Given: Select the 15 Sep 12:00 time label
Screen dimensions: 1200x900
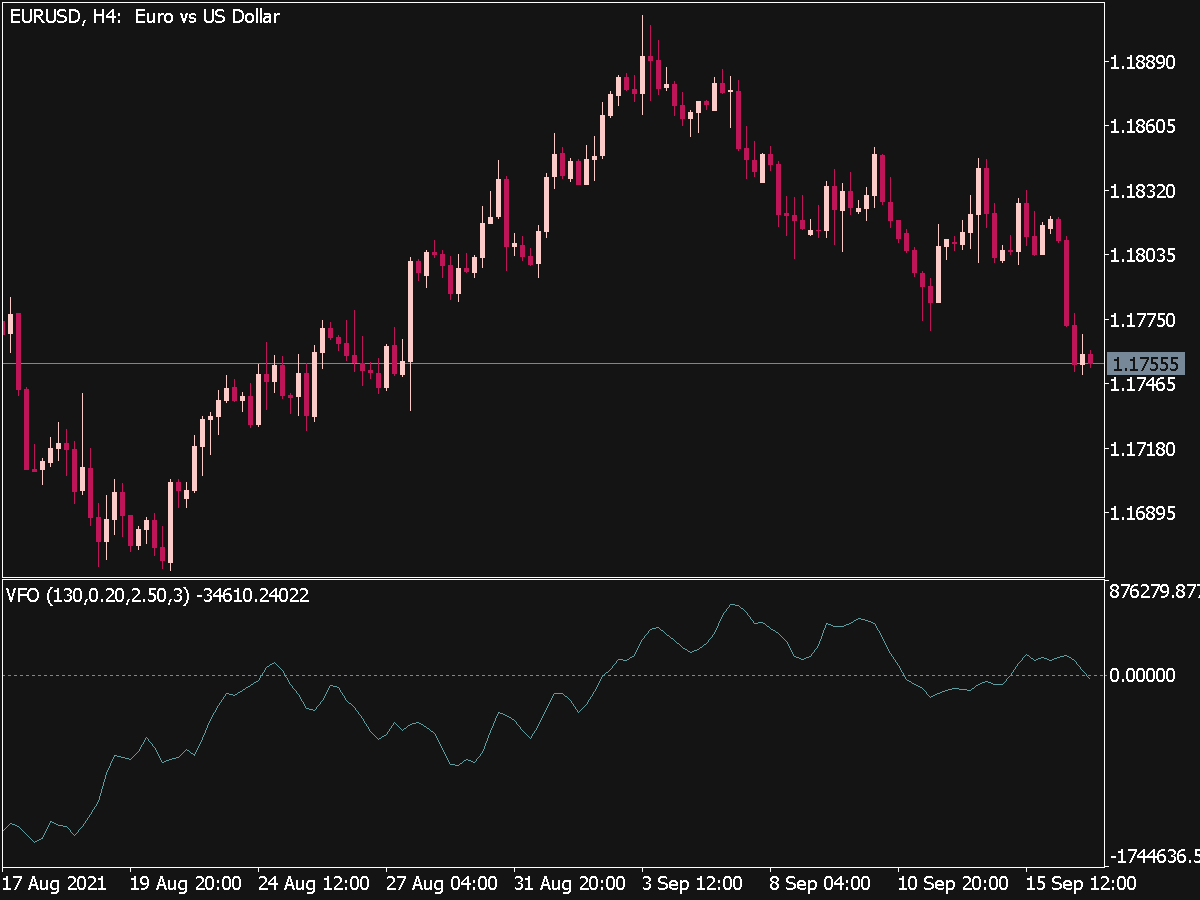Looking at the screenshot, I should pos(1081,884).
